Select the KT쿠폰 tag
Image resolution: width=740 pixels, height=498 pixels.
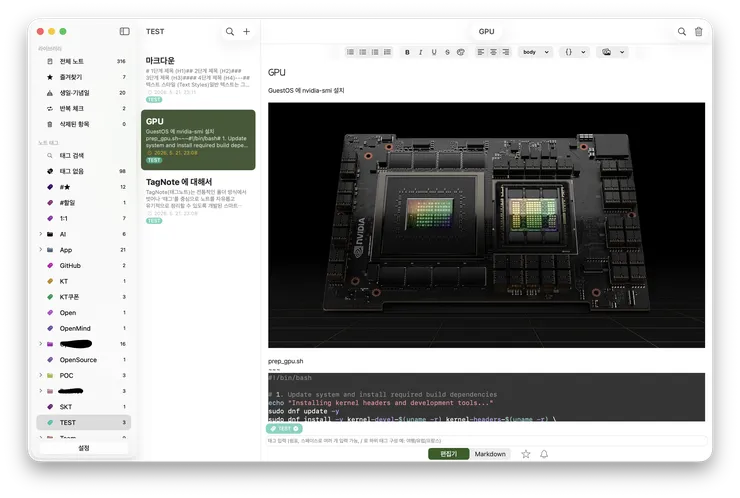84,297
